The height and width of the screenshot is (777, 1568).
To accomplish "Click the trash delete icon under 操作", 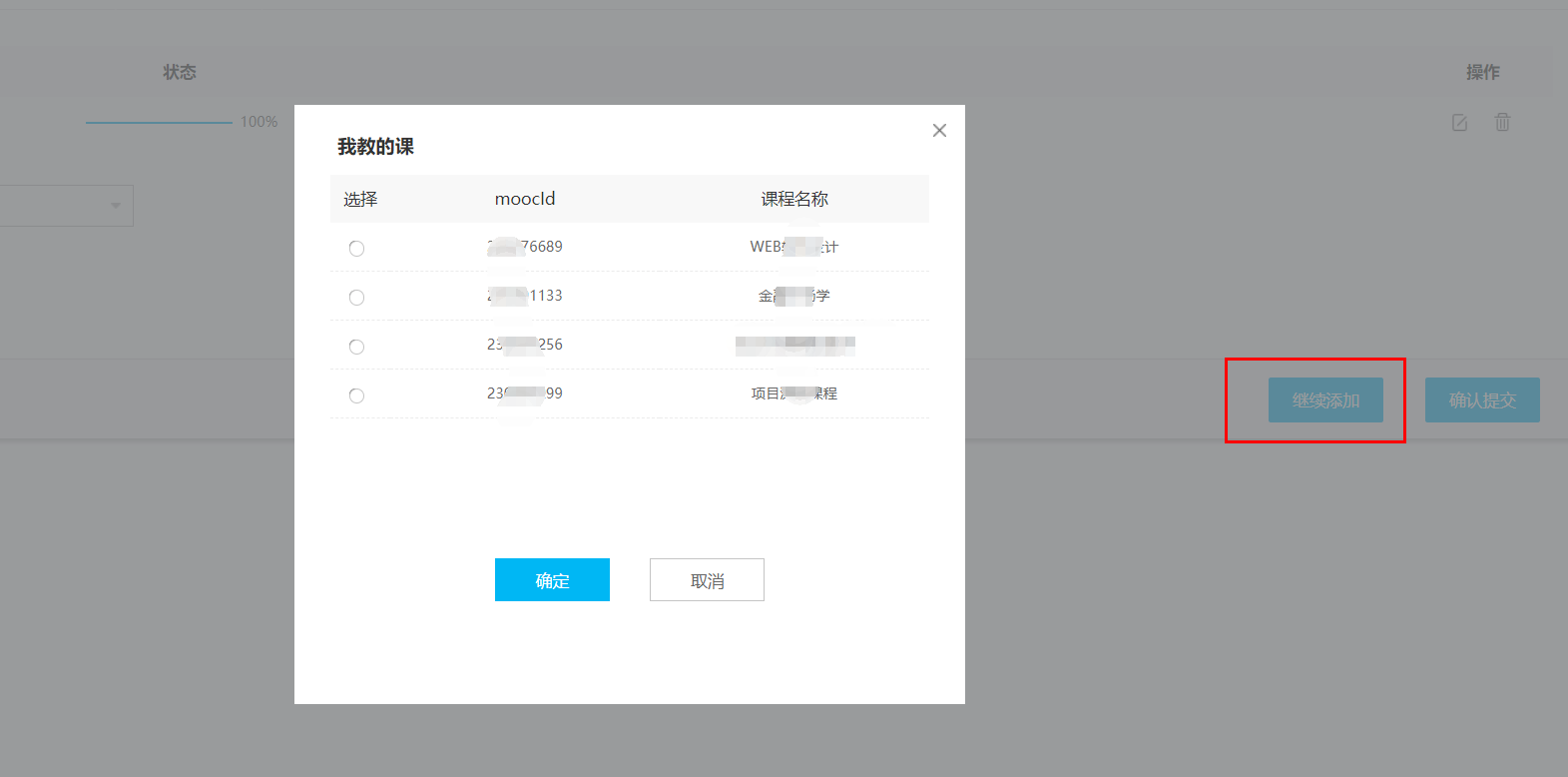I will click(1502, 122).
